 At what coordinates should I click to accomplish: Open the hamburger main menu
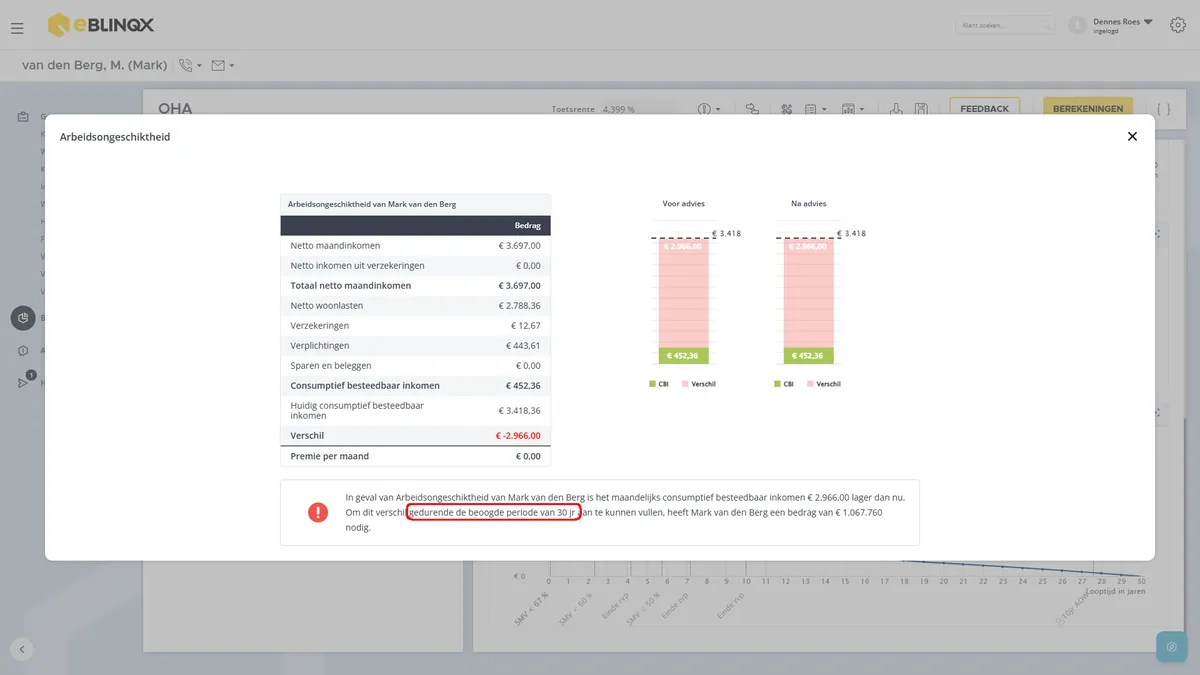click(17, 28)
